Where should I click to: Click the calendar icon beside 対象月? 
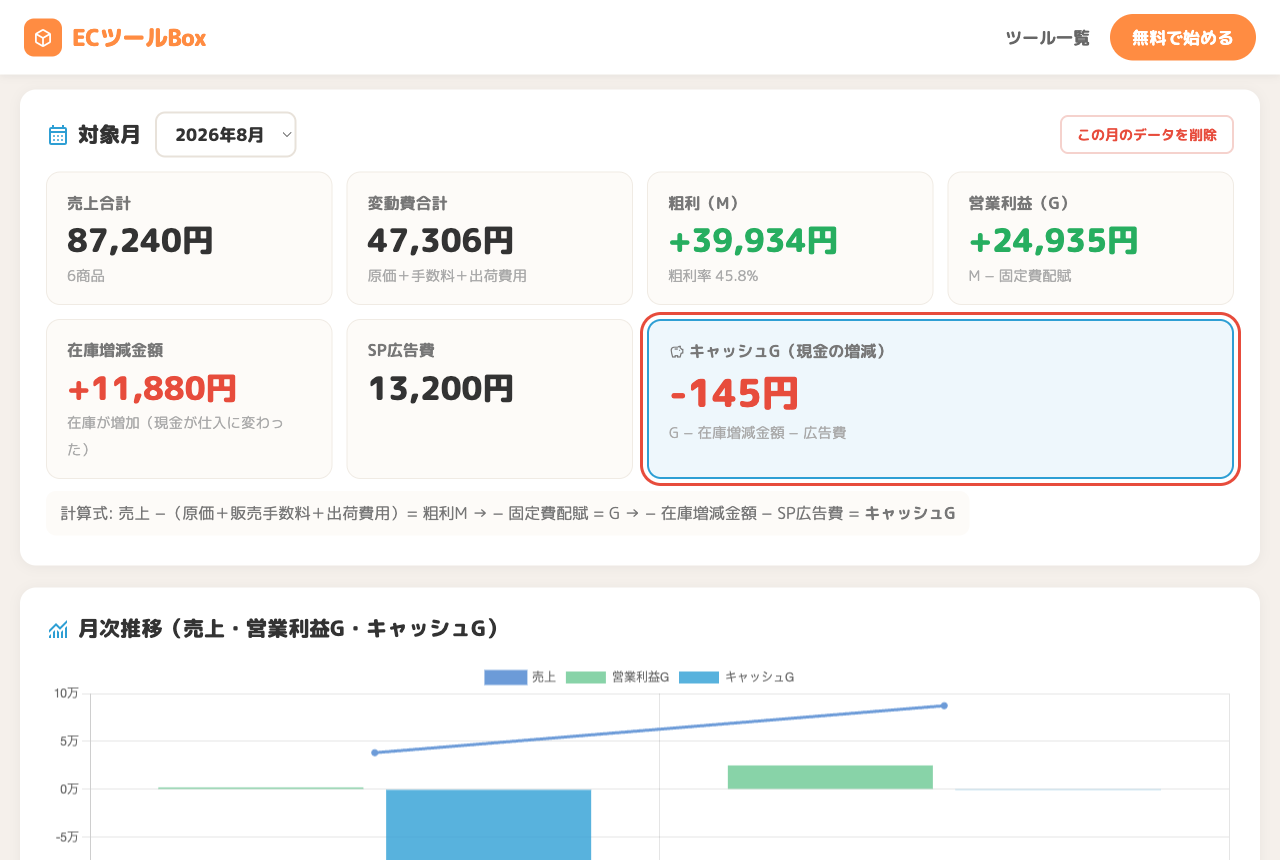coord(58,135)
